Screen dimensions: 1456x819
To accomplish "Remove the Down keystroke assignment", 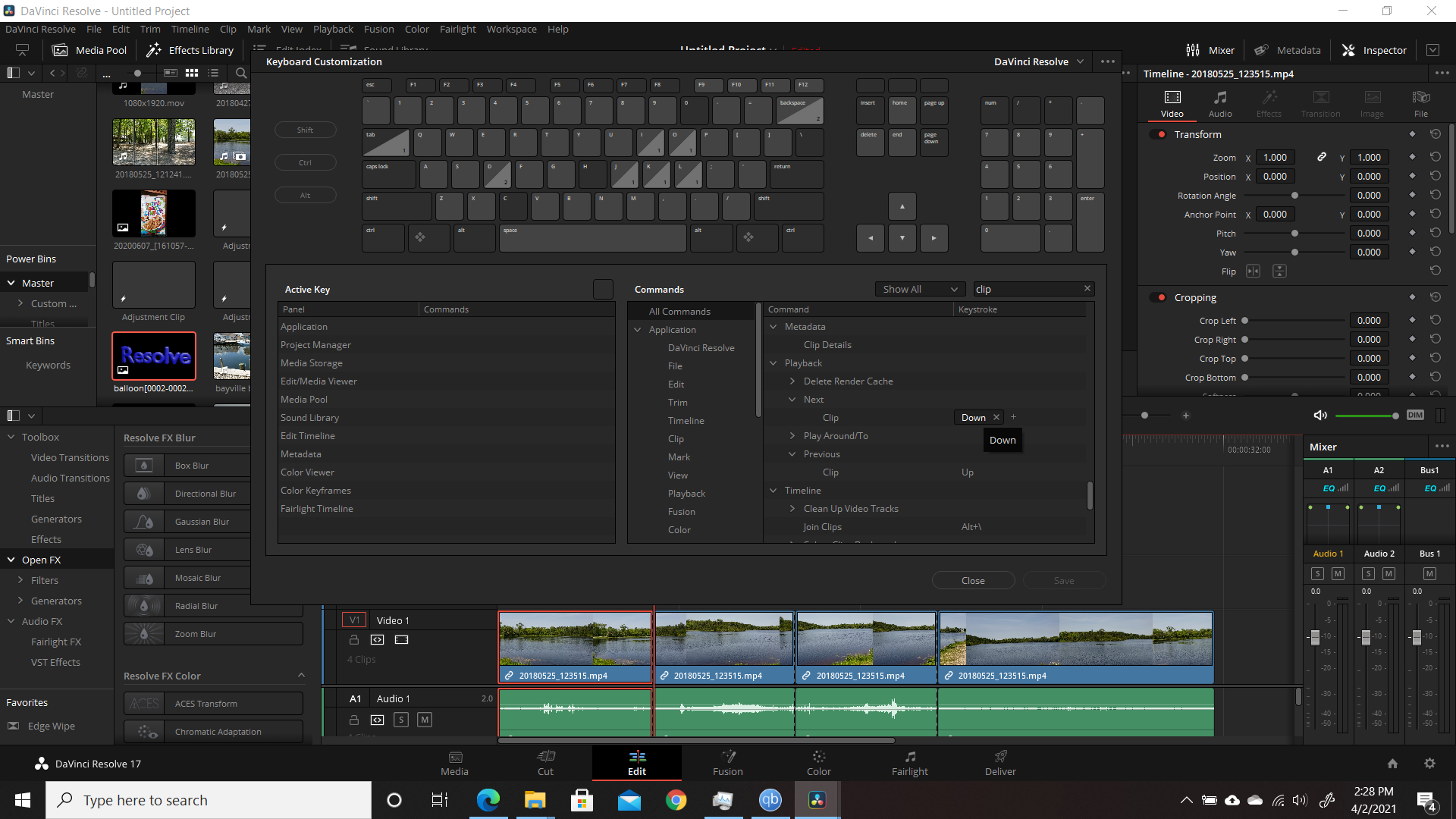I will 996,418.
